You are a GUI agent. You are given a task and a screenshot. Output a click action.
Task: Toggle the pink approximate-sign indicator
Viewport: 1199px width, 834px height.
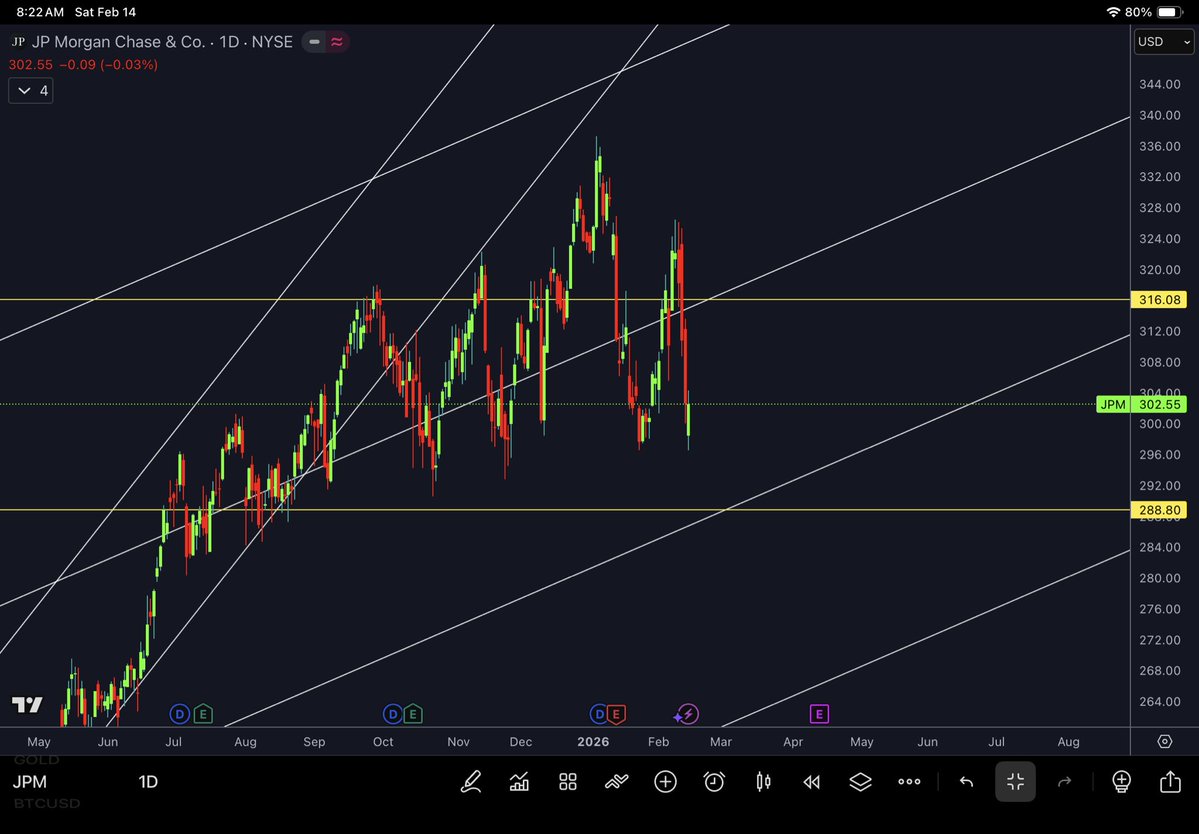tap(336, 42)
